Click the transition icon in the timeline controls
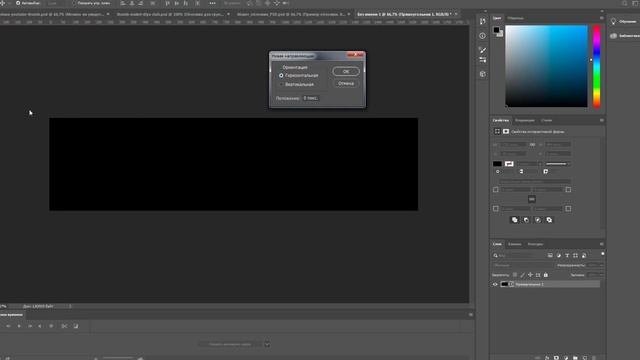Screen dimensions: 640x360 click(x=76, y=326)
